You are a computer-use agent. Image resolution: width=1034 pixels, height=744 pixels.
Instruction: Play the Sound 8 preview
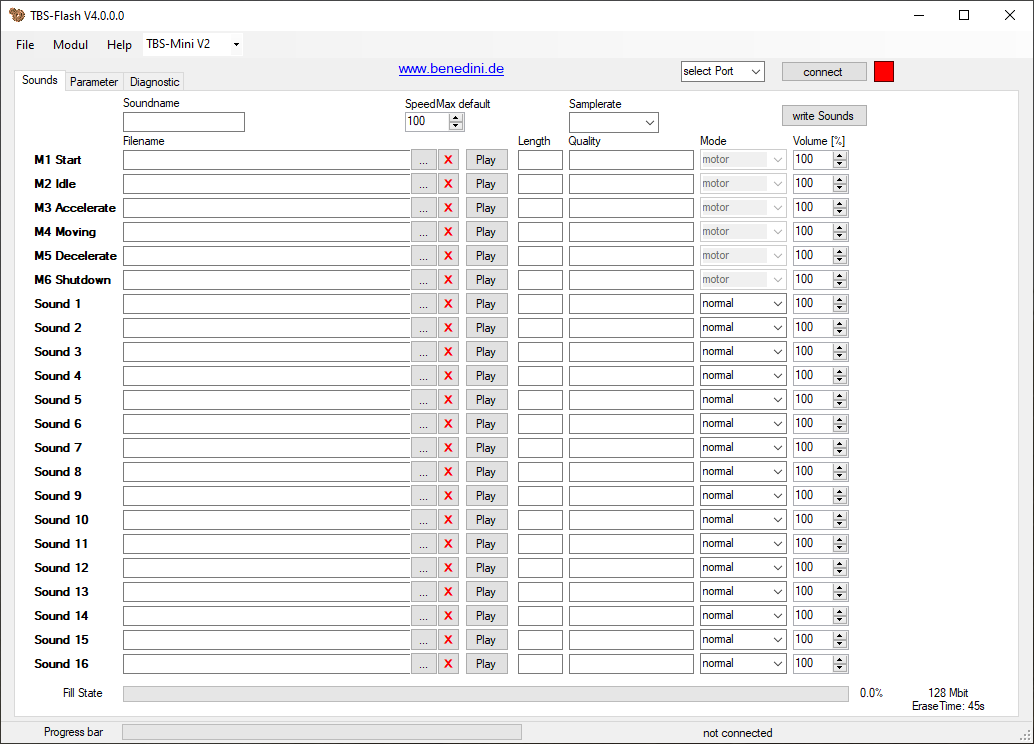(x=486, y=472)
